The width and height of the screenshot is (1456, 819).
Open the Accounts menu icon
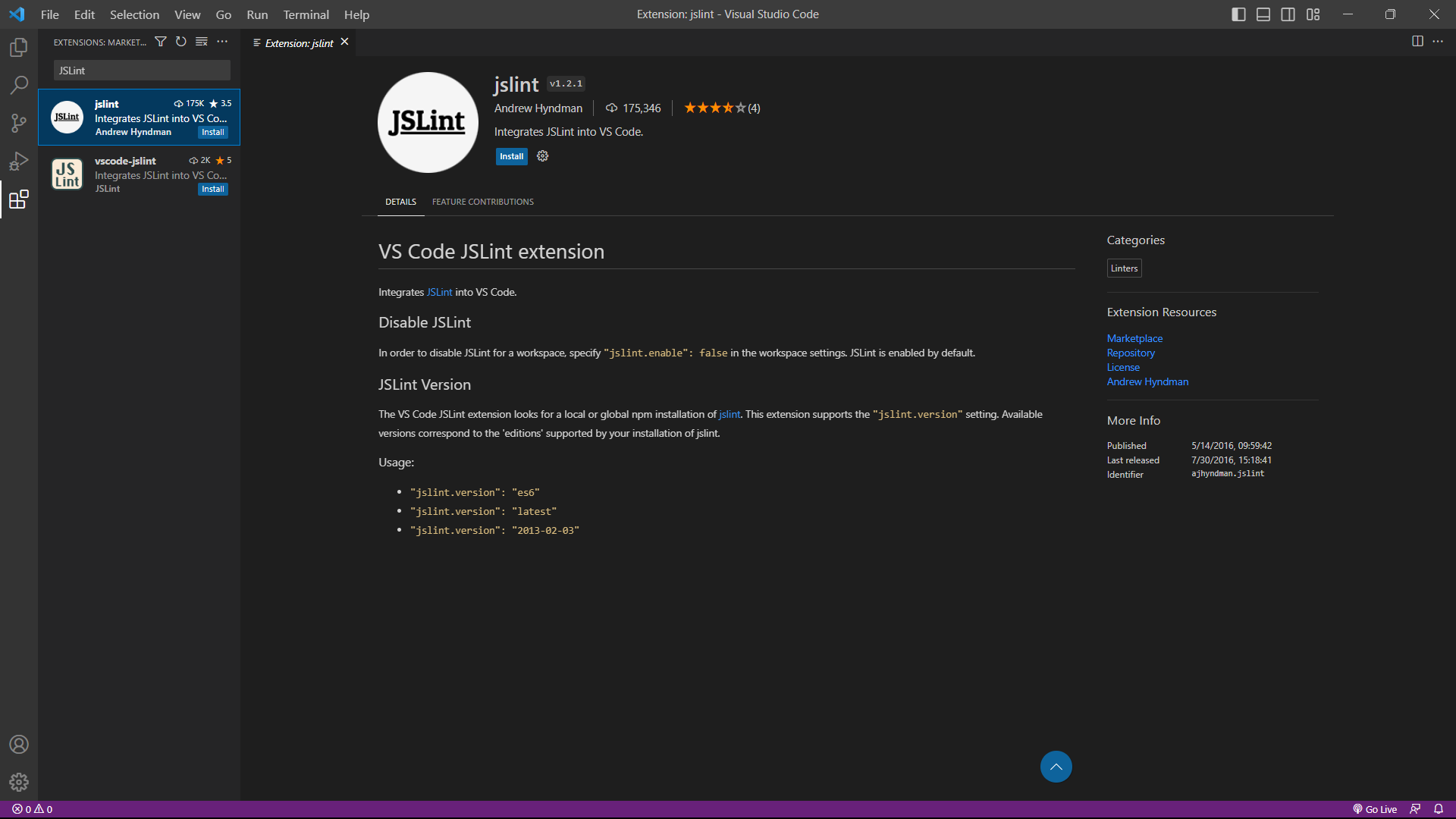coord(19,744)
